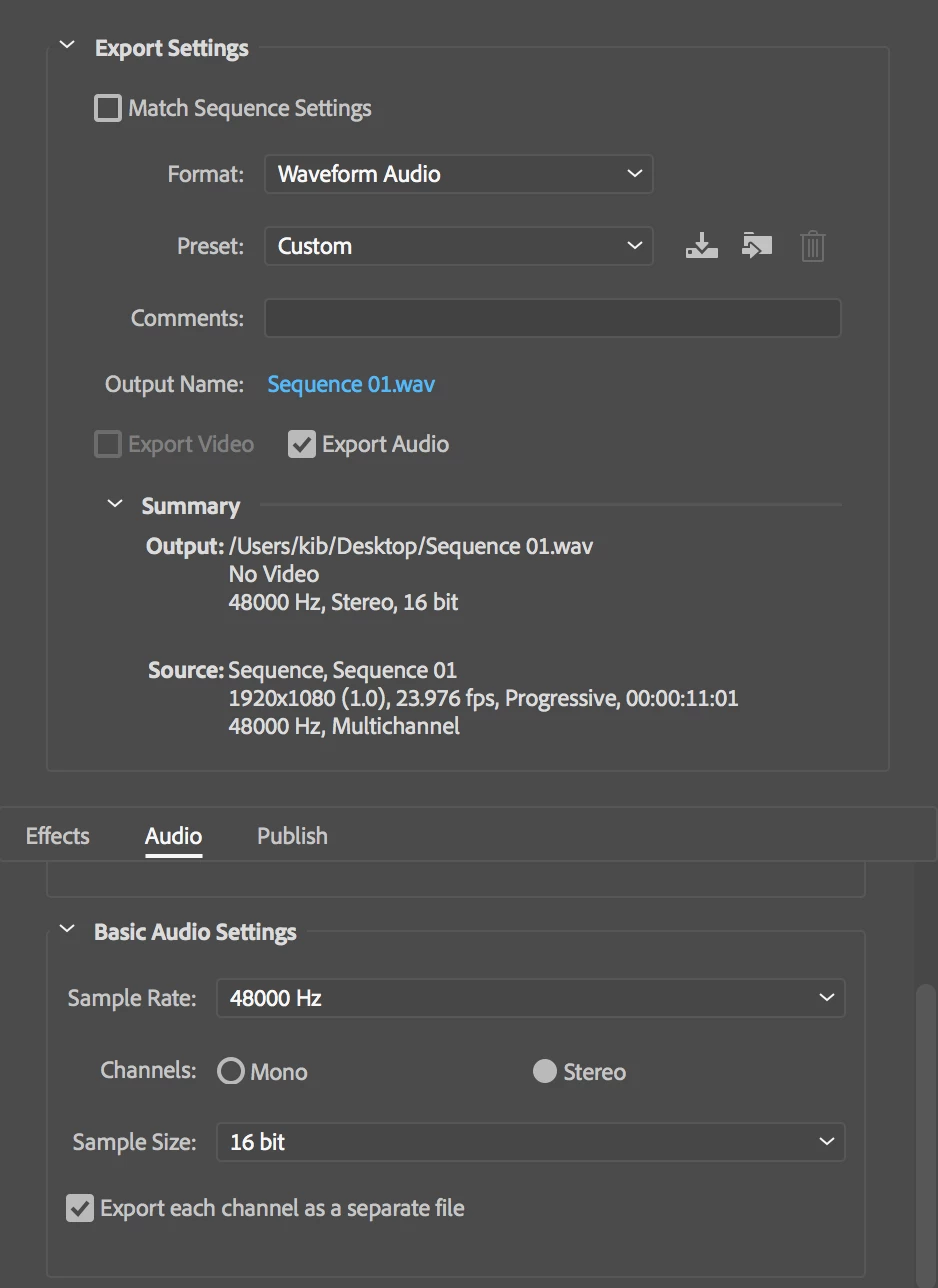
Task: Select the Stereo channels radio button
Action: [545, 1072]
